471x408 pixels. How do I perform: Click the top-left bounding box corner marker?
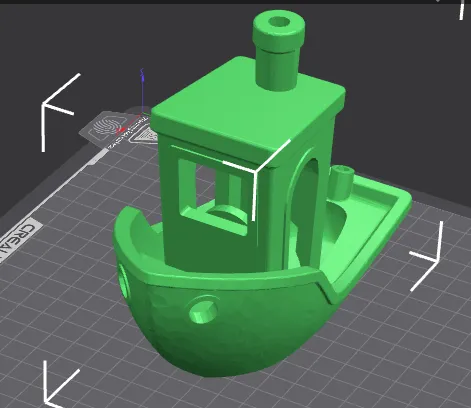click(58, 111)
